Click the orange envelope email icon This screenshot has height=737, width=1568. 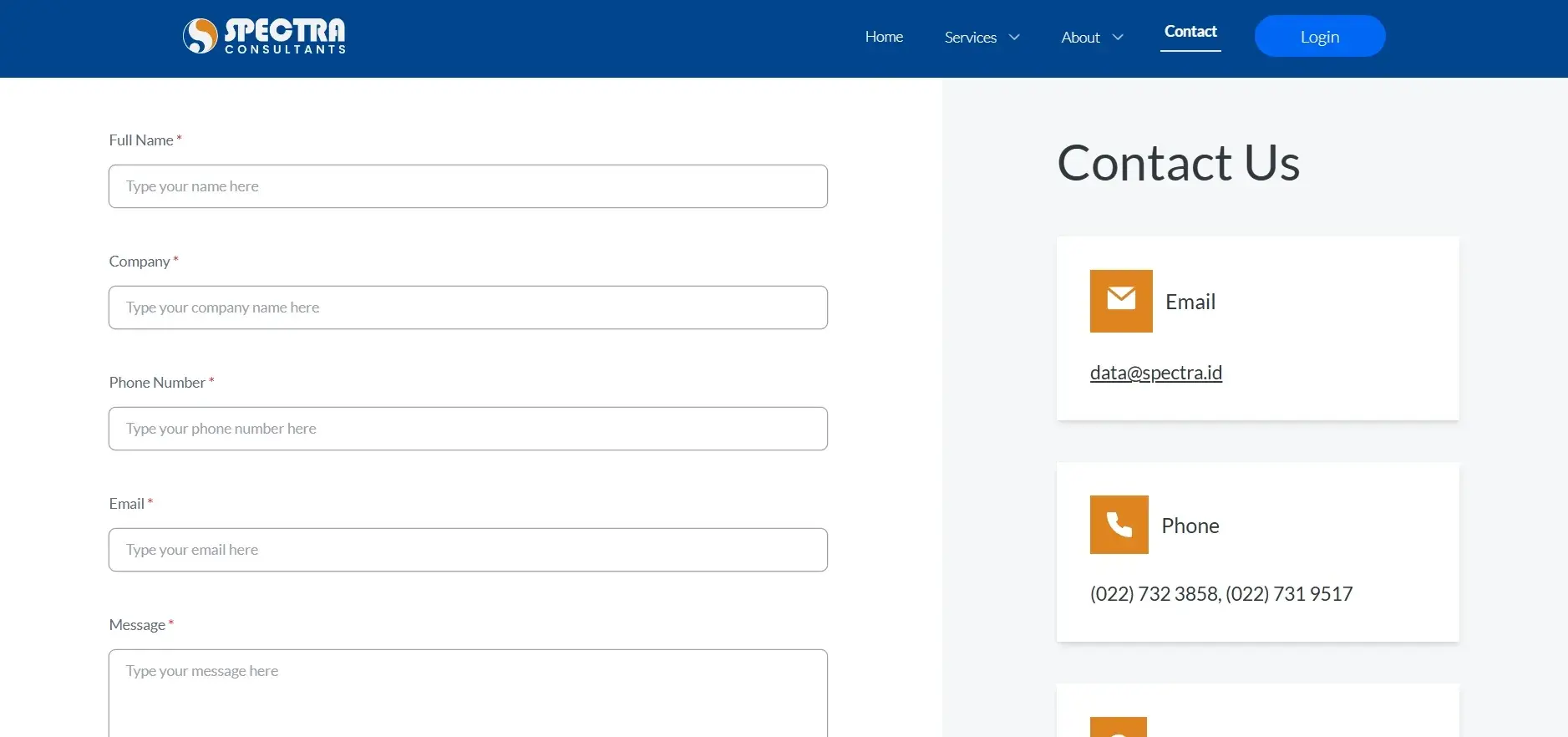pos(1121,301)
